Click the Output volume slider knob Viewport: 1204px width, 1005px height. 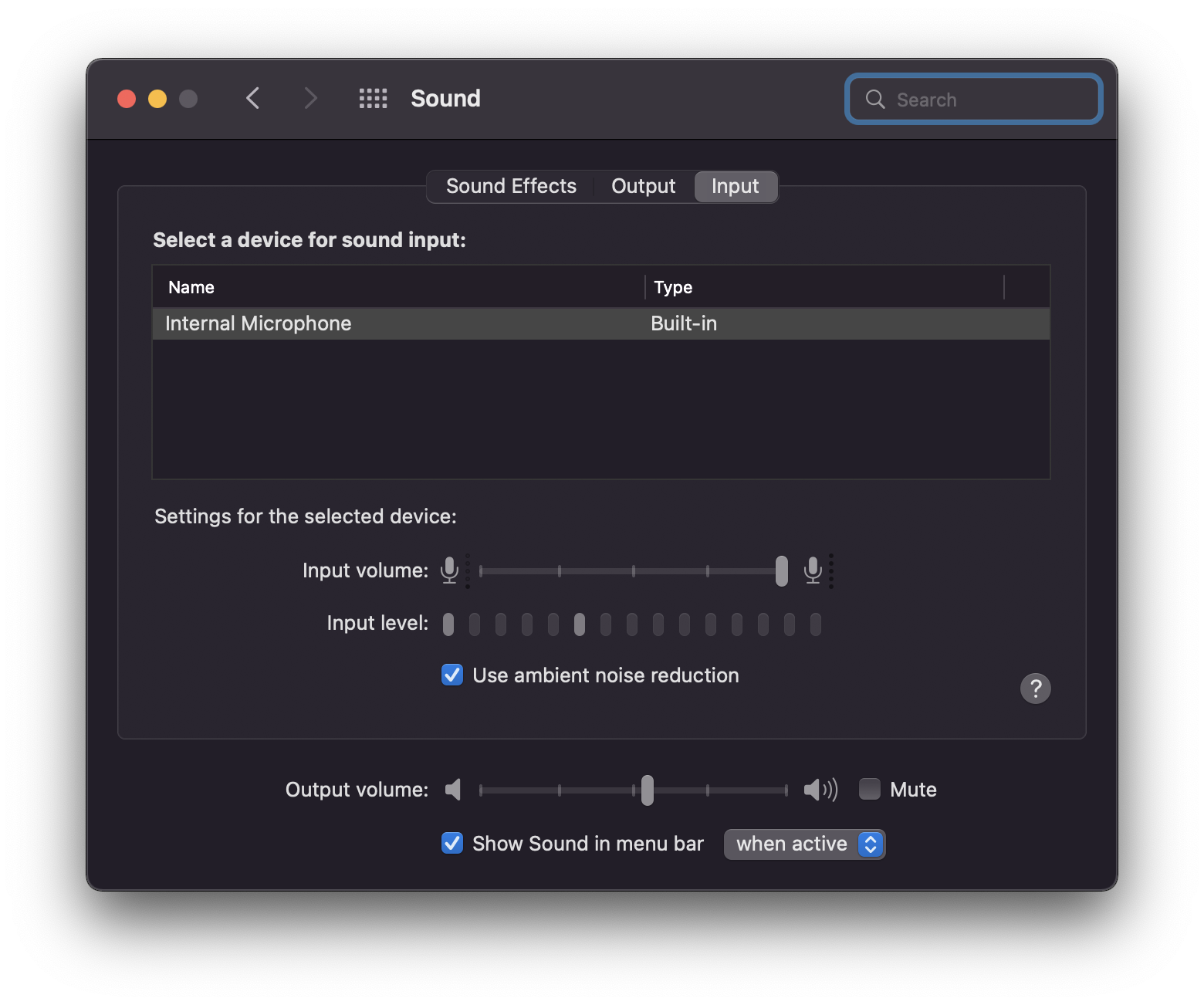648,790
